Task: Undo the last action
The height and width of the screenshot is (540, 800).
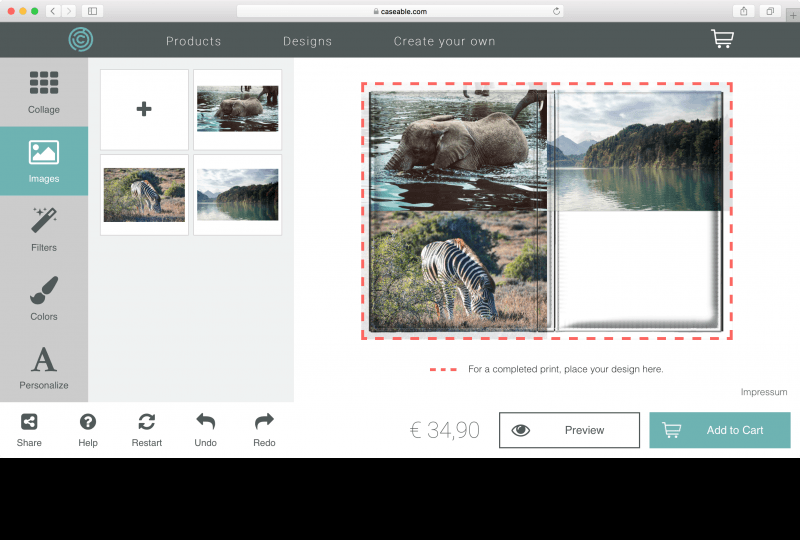Action: click(206, 430)
